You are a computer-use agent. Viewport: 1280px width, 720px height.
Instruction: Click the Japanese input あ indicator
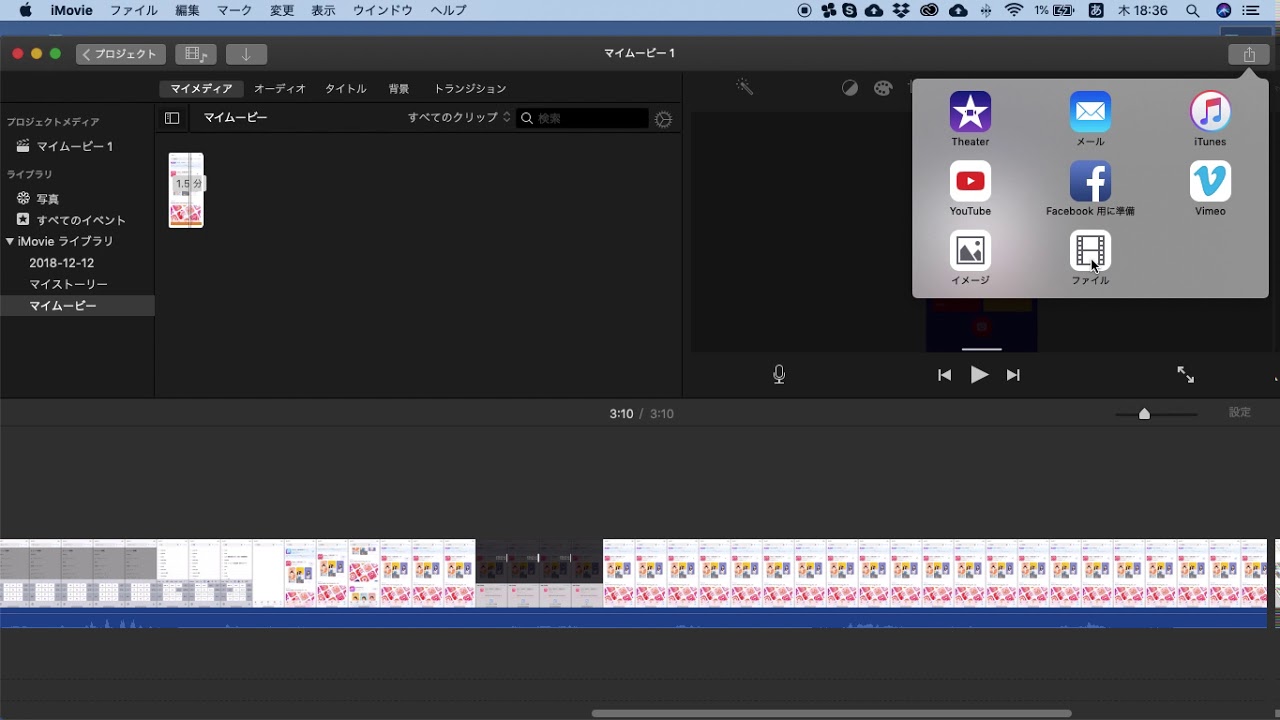click(x=1096, y=10)
